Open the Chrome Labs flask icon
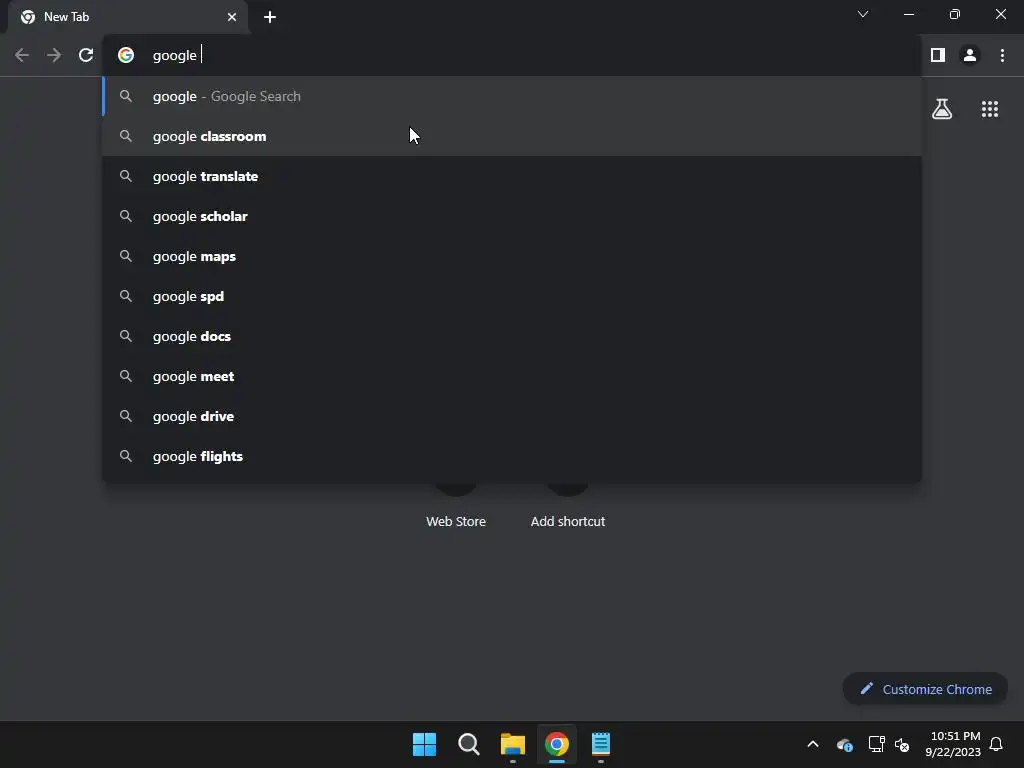 (x=942, y=109)
